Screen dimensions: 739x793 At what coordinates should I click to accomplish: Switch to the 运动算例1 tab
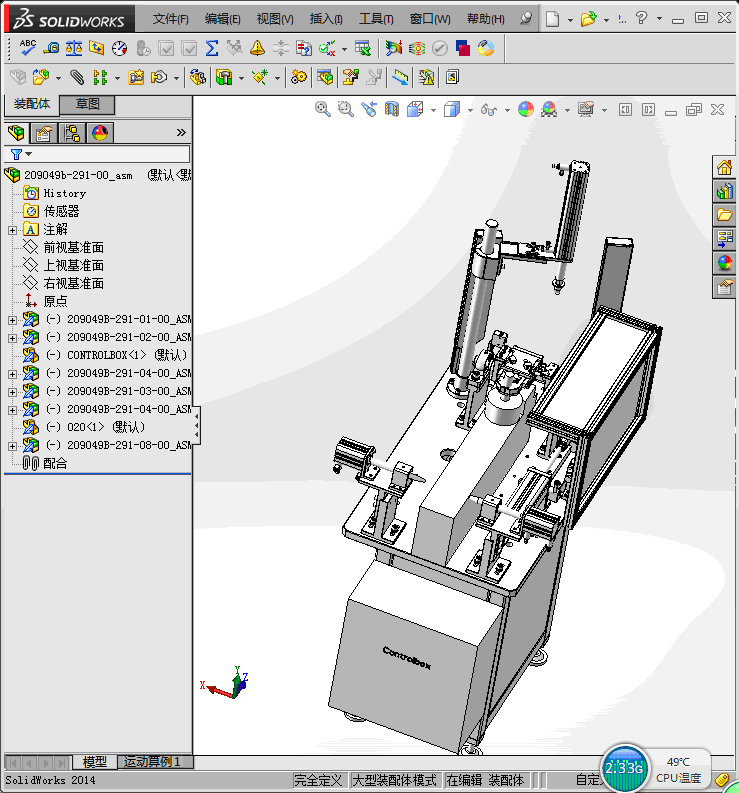tap(152, 762)
